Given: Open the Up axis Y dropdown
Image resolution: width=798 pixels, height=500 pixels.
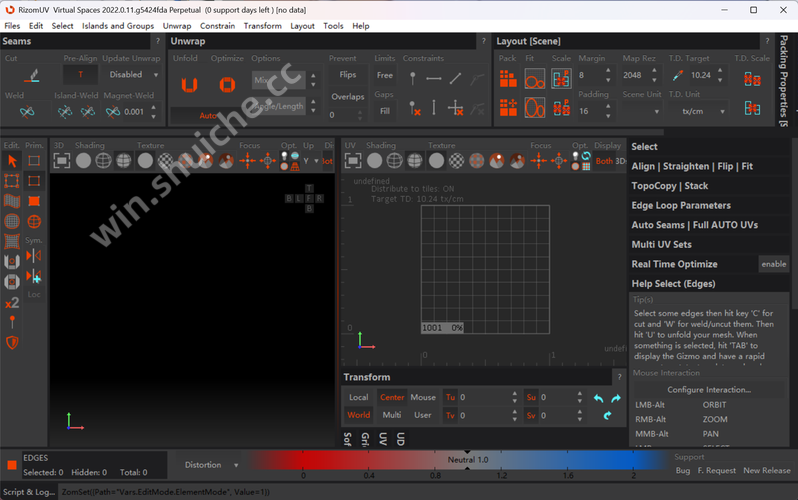Looking at the screenshot, I should click(310, 161).
